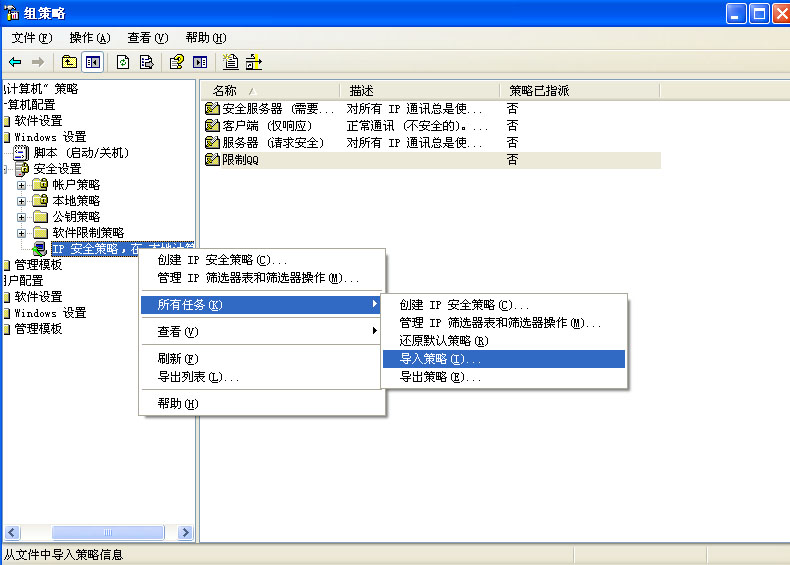Open the 查看(V) context submenu
This screenshot has height=565, width=790.
(x=260, y=331)
